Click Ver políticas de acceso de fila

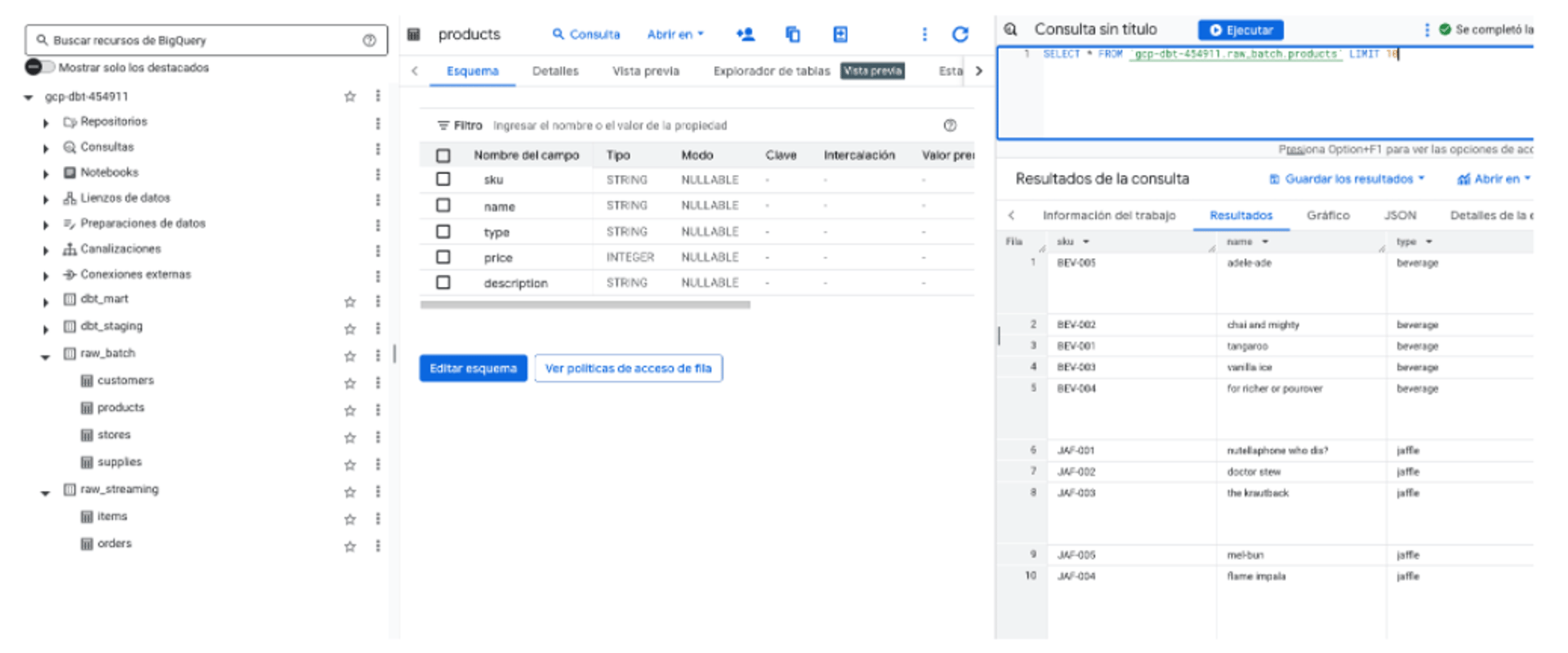(628, 369)
